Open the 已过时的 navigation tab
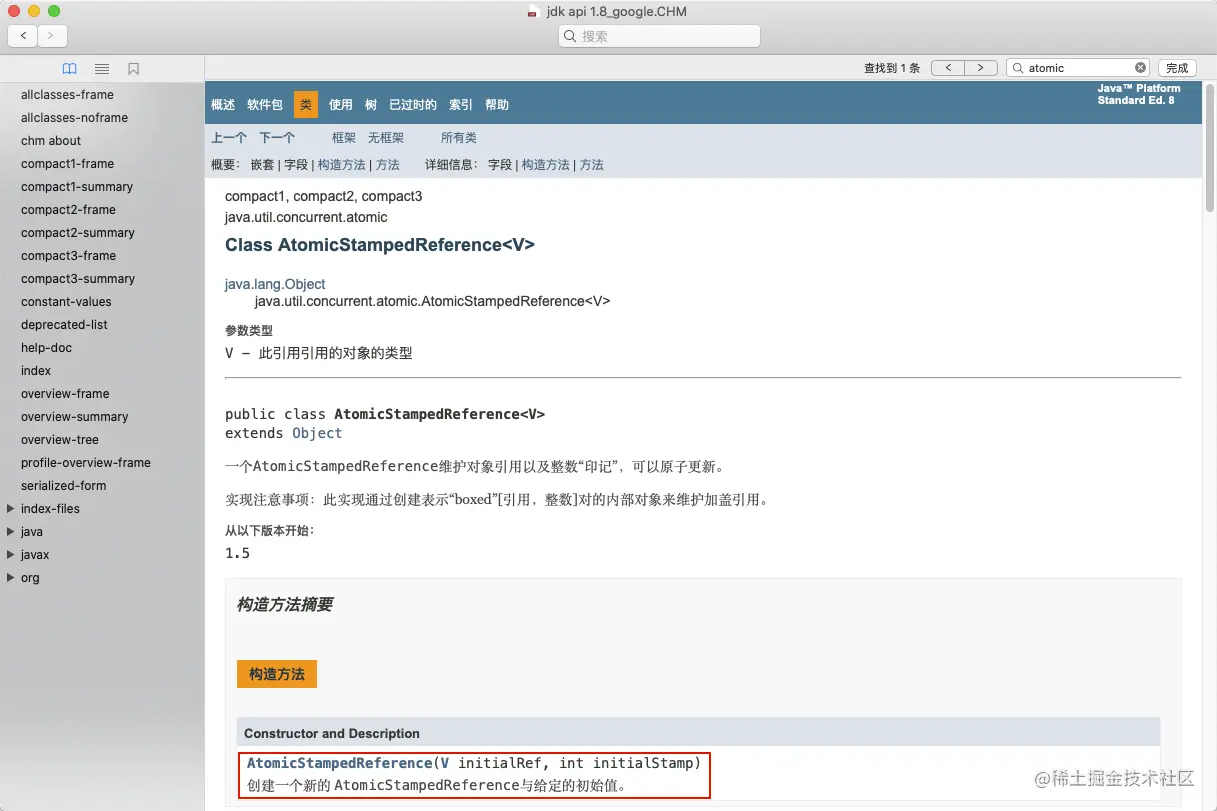This screenshot has height=811, width=1217. click(x=413, y=105)
